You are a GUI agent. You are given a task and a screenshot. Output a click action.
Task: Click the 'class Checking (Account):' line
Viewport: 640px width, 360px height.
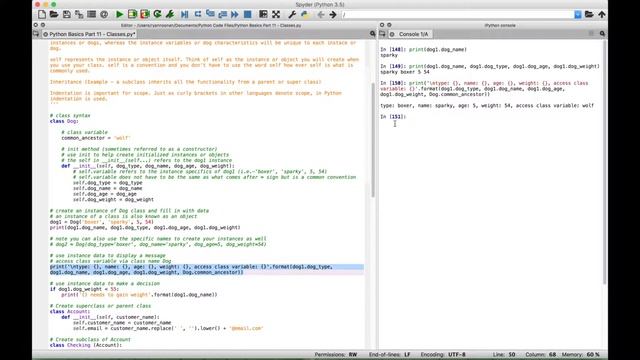pyautogui.click(x=86, y=345)
